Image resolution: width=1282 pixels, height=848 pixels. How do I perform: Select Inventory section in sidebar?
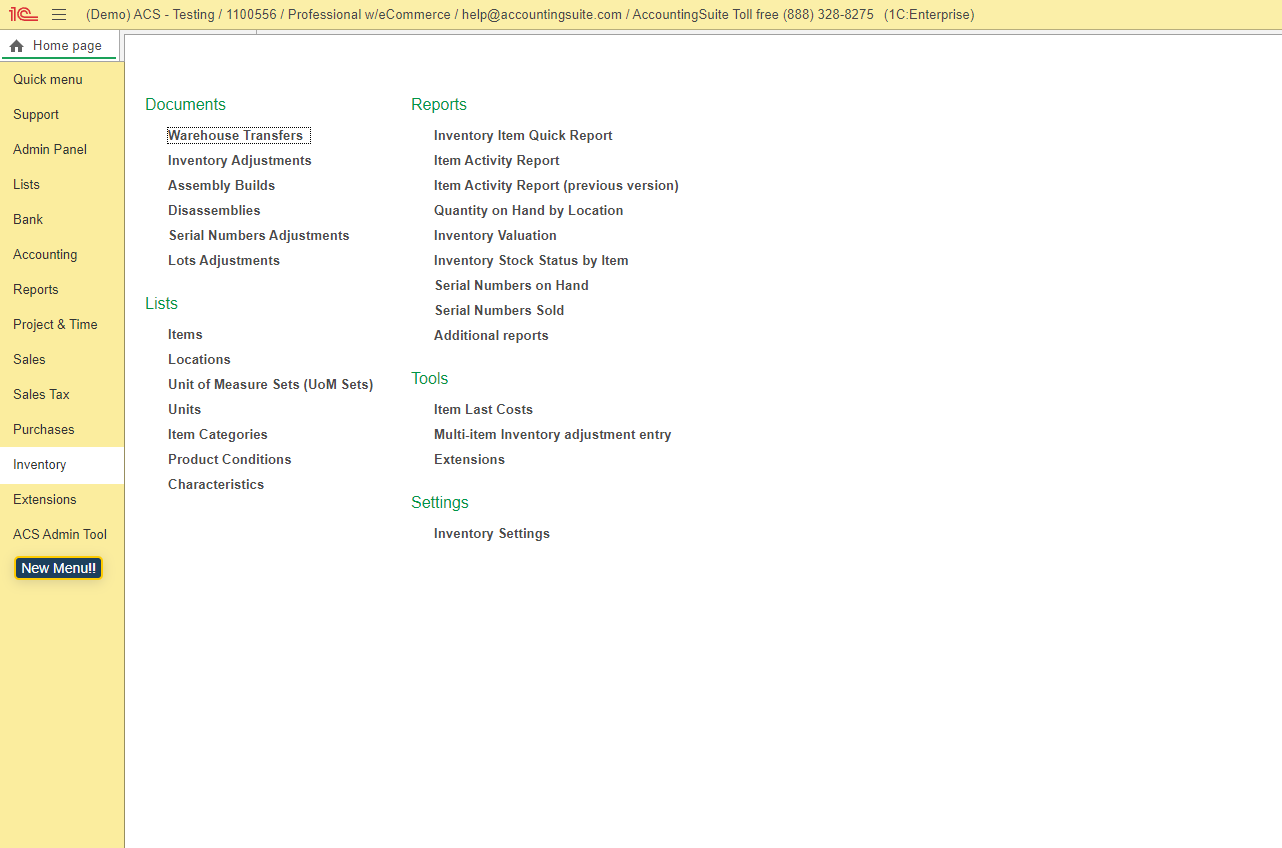click(x=62, y=465)
